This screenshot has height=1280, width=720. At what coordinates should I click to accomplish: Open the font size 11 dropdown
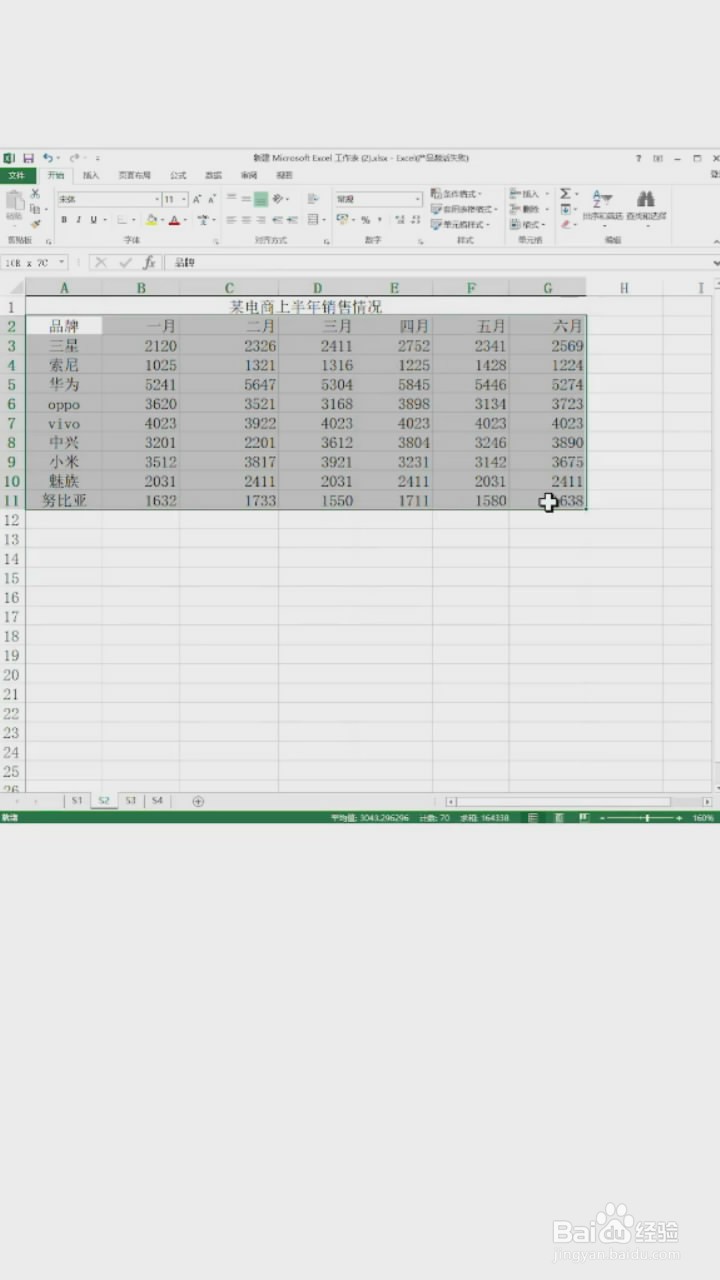[x=184, y=199]
